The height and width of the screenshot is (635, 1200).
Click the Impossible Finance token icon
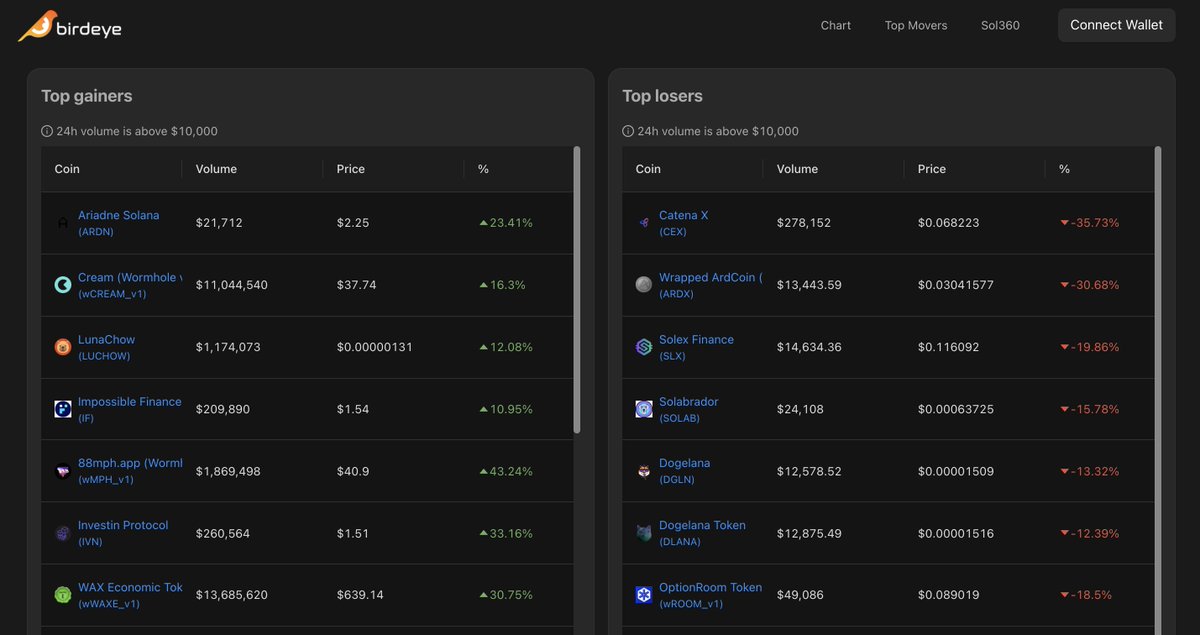pos(63,409)
